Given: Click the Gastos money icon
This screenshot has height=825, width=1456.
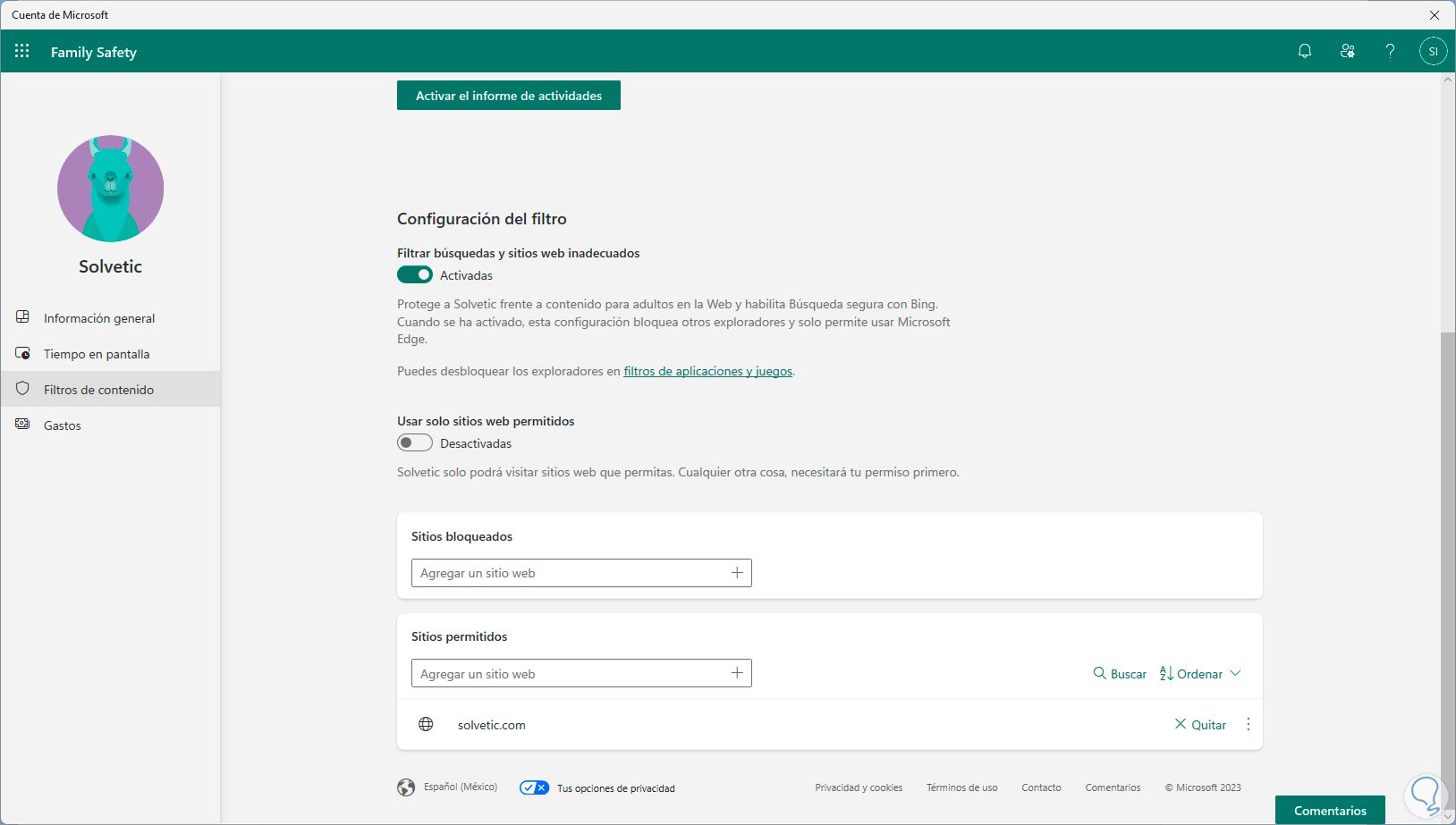Looking at the screenshot, I should coord(23,425).
